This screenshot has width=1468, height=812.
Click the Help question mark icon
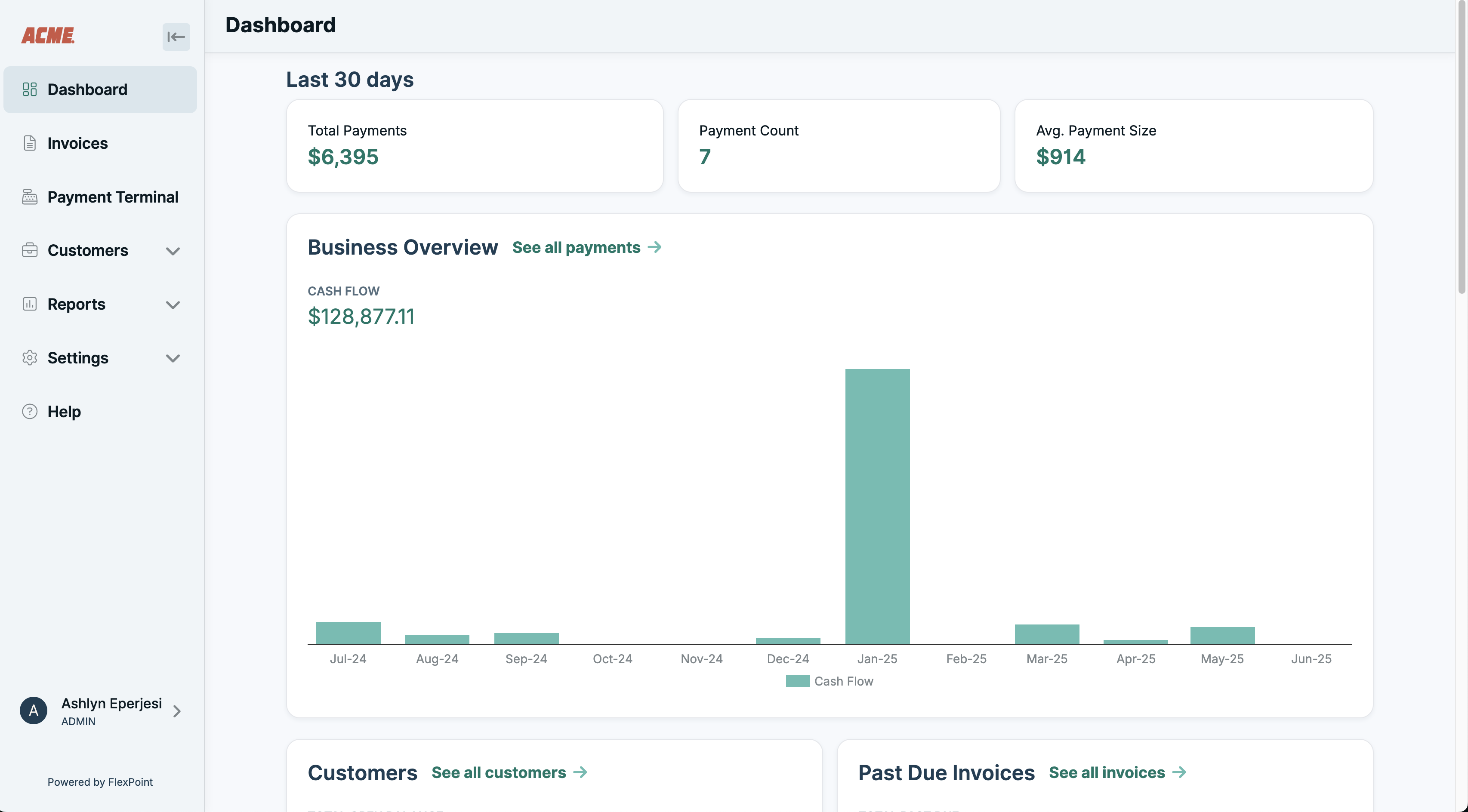click(30, 412)
